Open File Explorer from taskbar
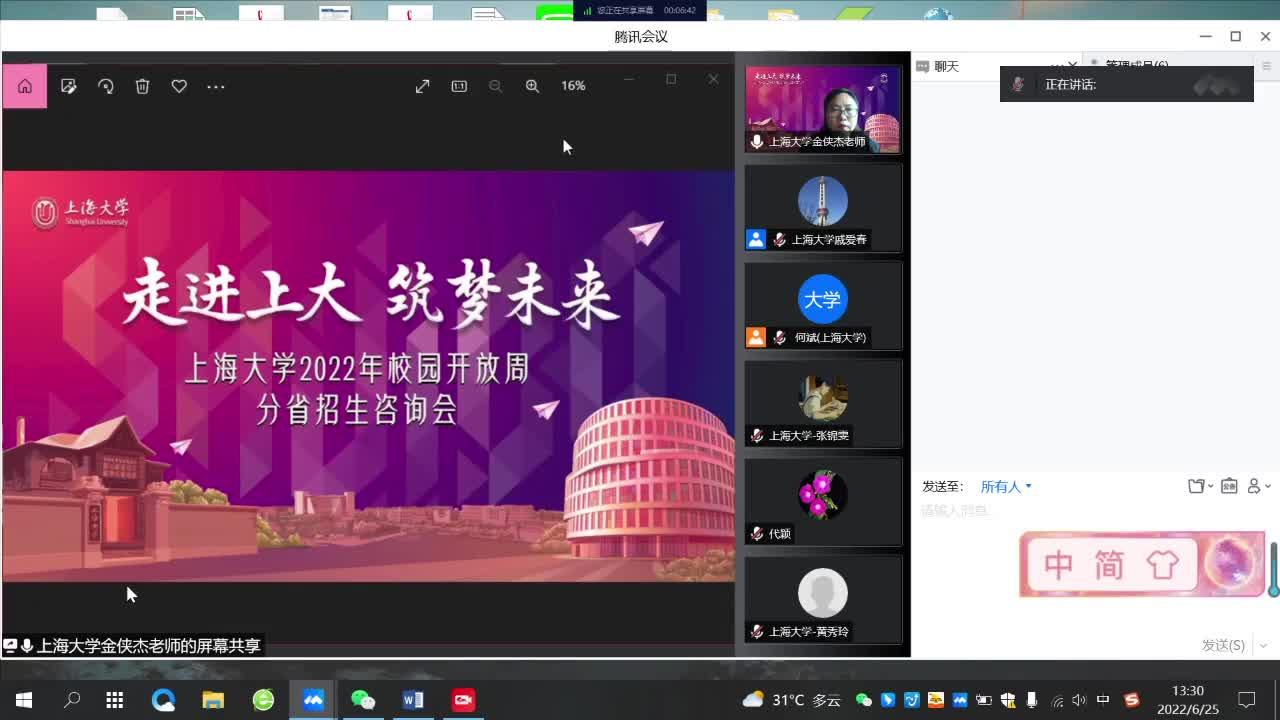The height and width of the screenshot is (720, 1280). [x=213, y=700]
